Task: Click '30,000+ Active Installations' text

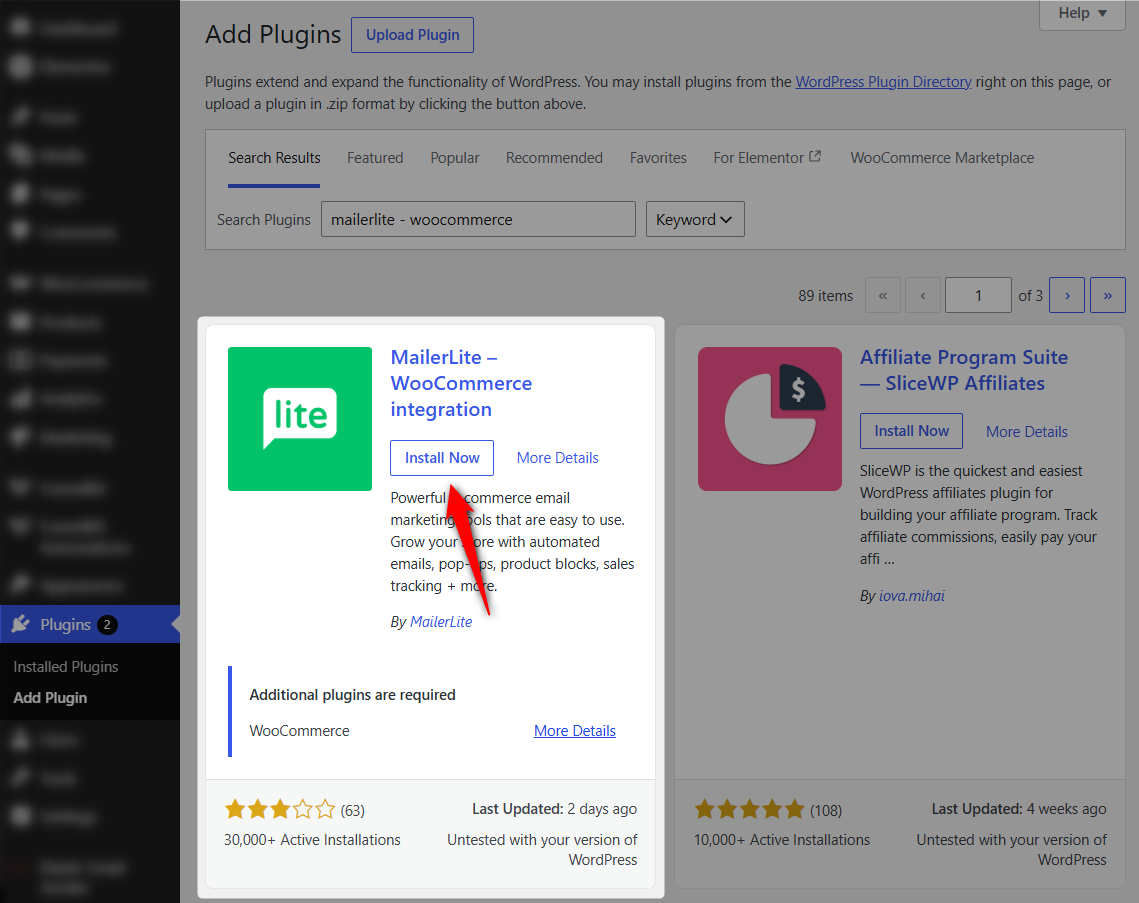Action: 312,840
